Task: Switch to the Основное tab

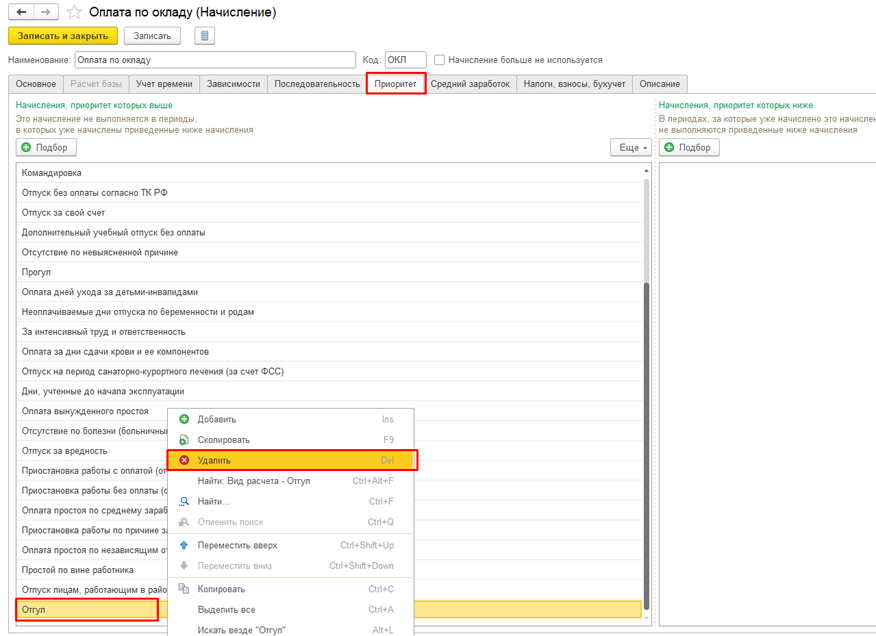Action: click(36, 84)
